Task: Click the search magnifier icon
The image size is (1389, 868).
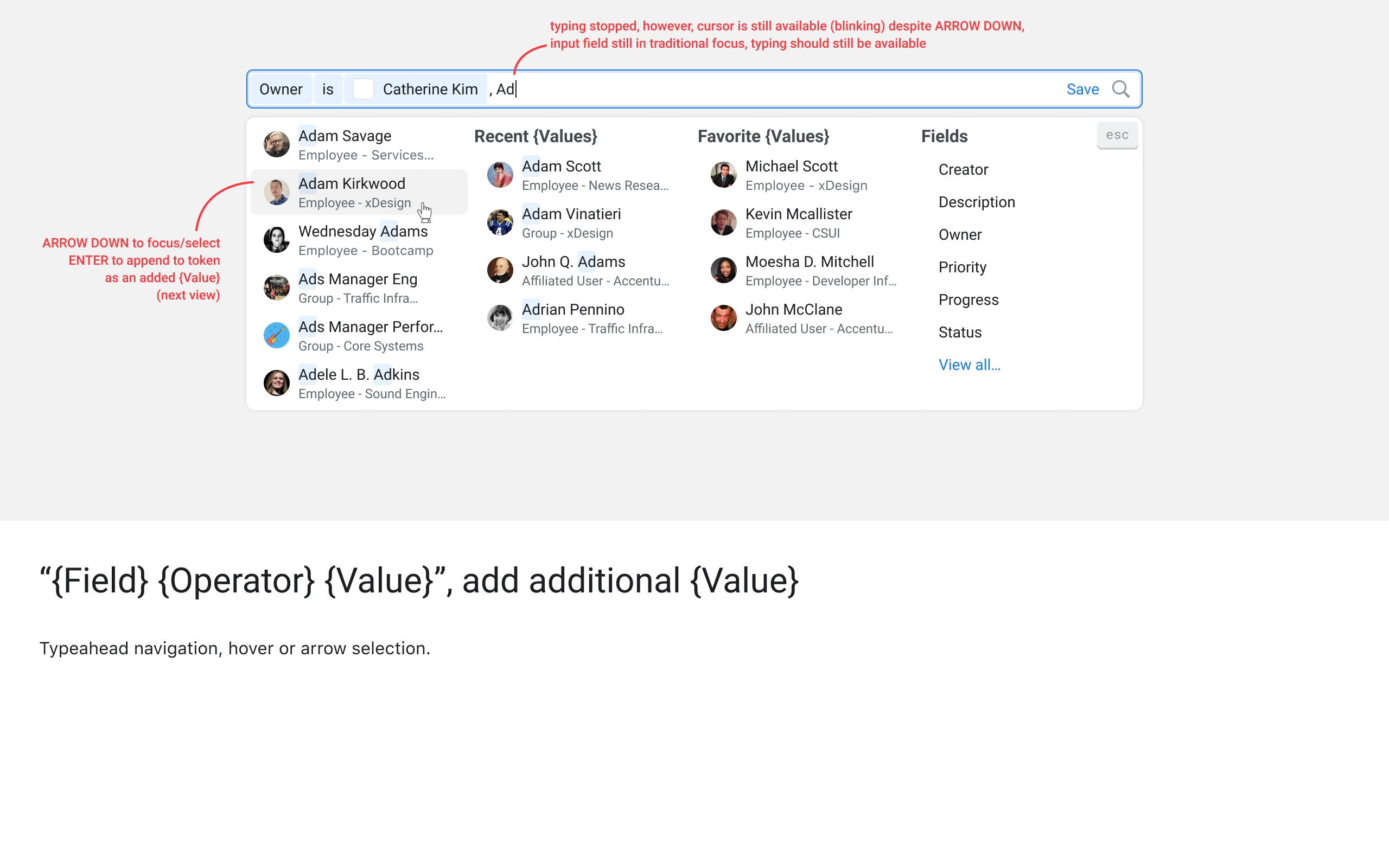Action: pyautogui.click(x=1120, y=89)
